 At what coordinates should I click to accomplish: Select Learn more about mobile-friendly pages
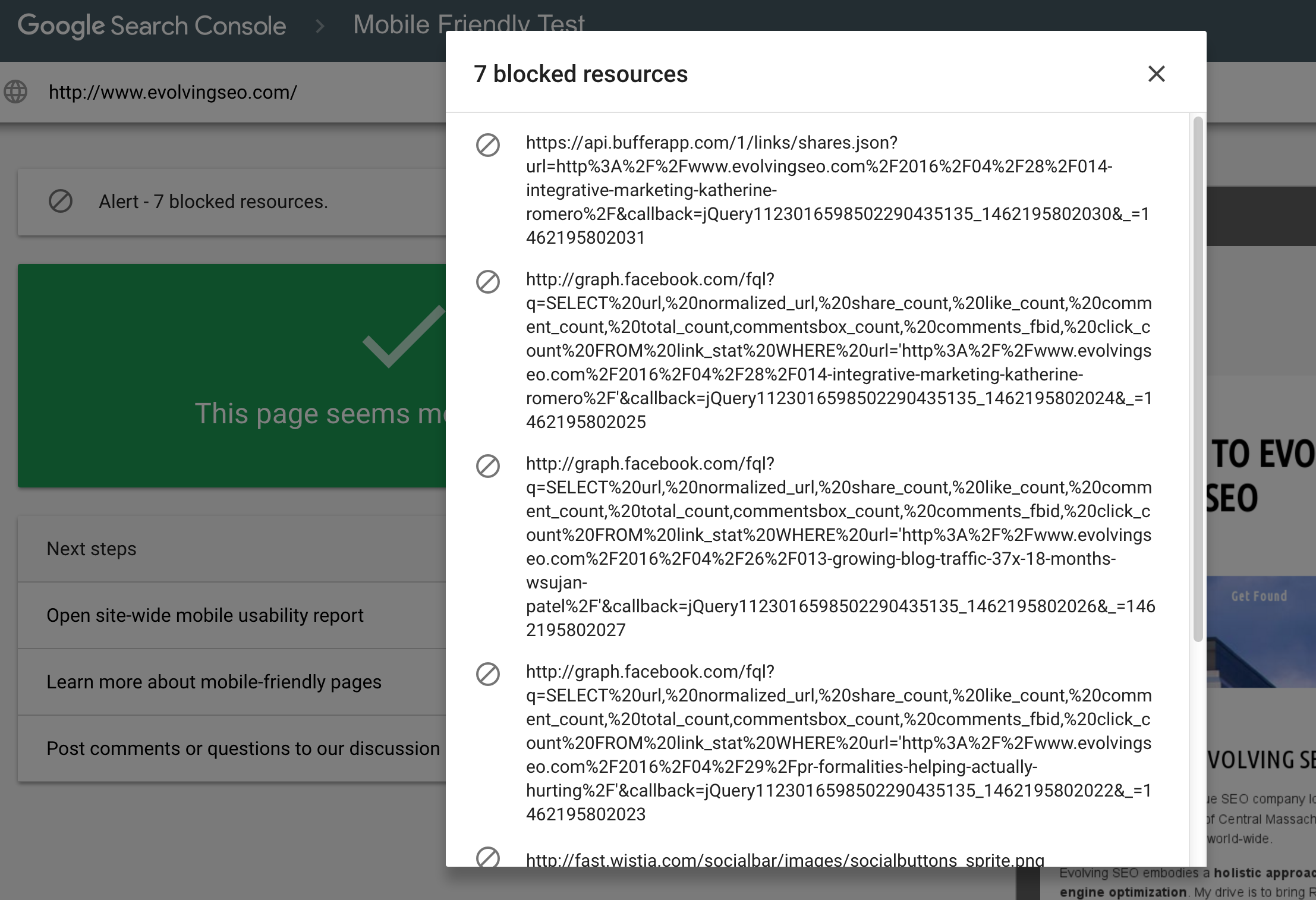[x=214, y=682]
